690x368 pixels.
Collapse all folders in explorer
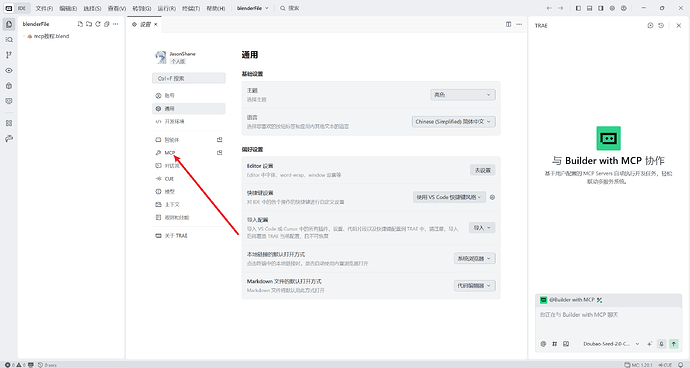tap(106, 24)
